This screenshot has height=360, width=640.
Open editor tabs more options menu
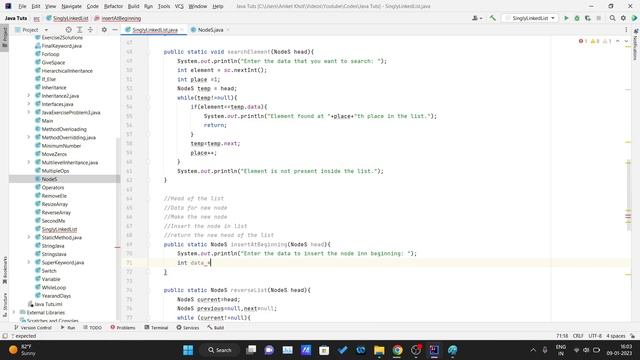626,30
